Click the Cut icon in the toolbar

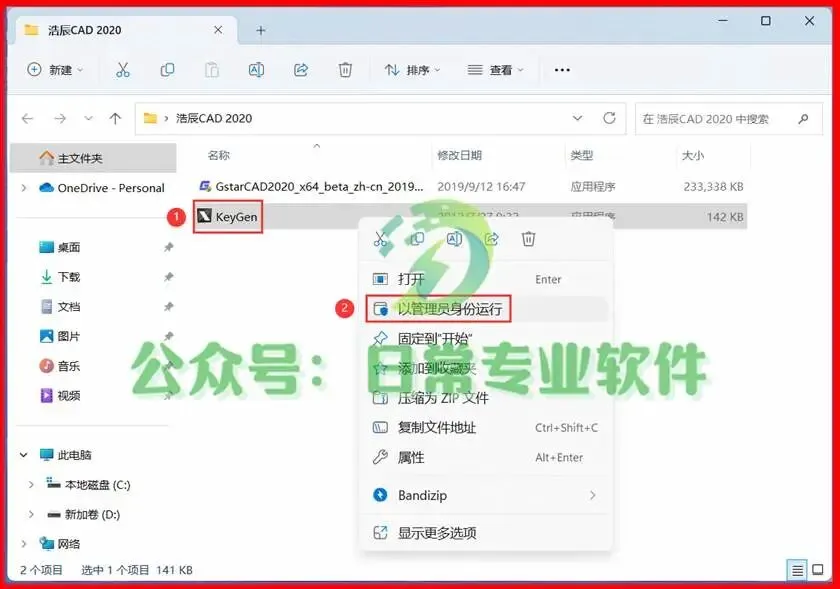[x=123, y=70]
